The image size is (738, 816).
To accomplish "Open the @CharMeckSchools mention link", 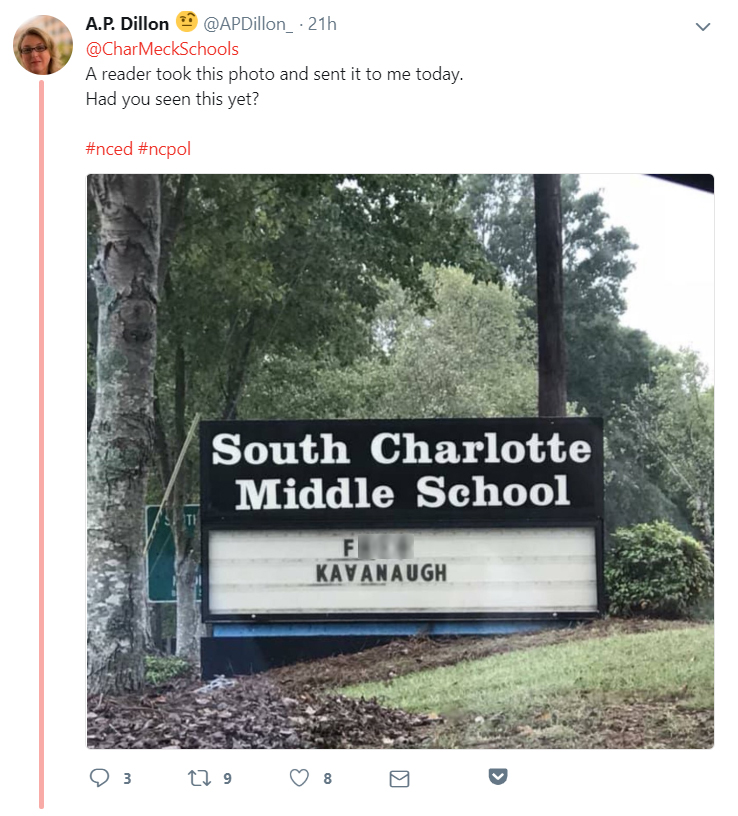I will point(162,49).
